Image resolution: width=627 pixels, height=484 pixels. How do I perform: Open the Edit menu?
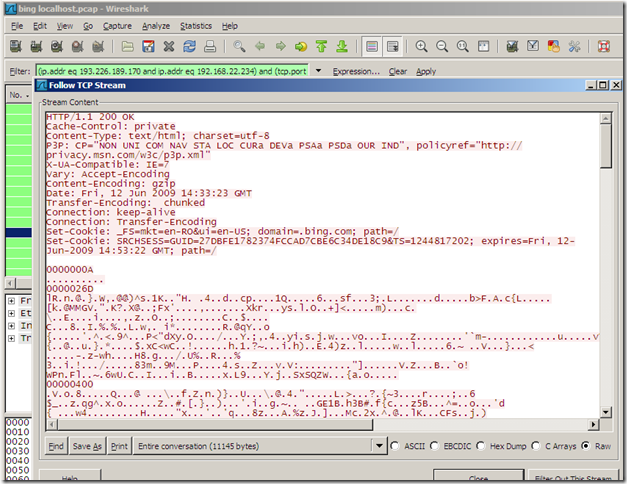tap(40, 26)
